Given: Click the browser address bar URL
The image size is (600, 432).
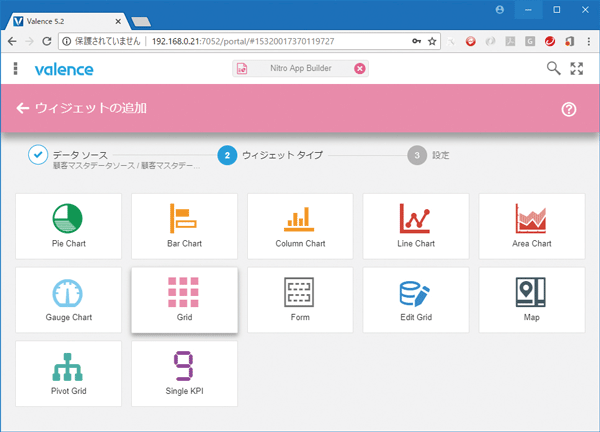Looking at the screenshot, I should (260, 42).
